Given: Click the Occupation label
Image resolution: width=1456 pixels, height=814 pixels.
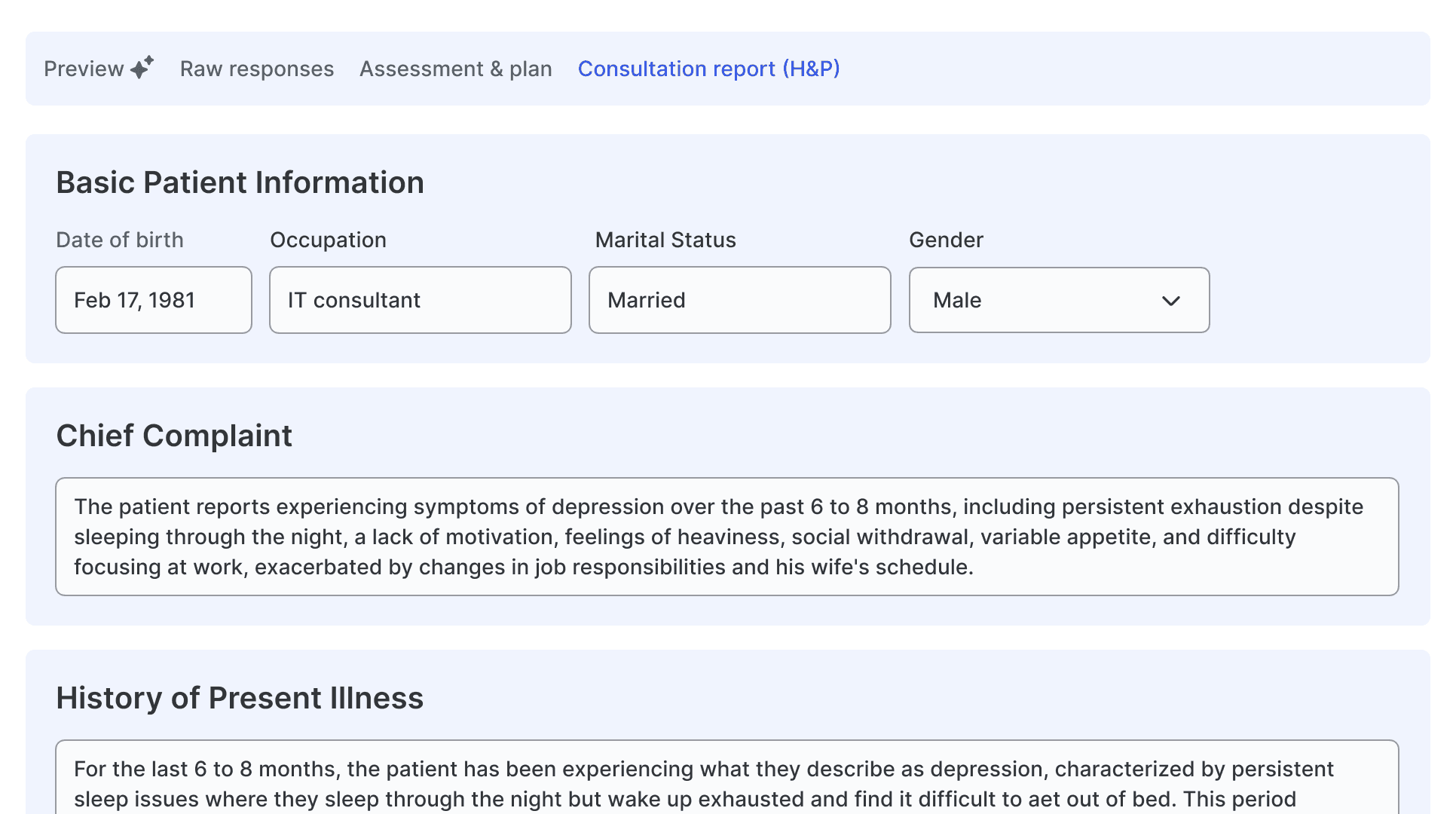Looking at the screenshot, I should pos(328,240).
